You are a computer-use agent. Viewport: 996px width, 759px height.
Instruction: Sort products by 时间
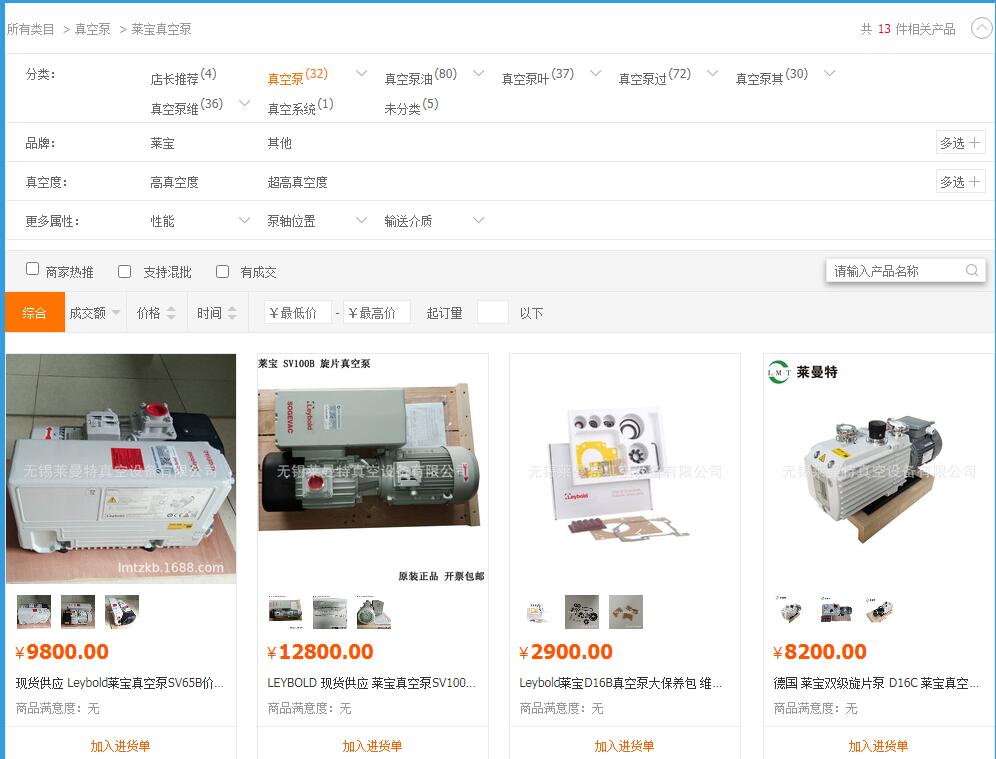coord(217,313)
